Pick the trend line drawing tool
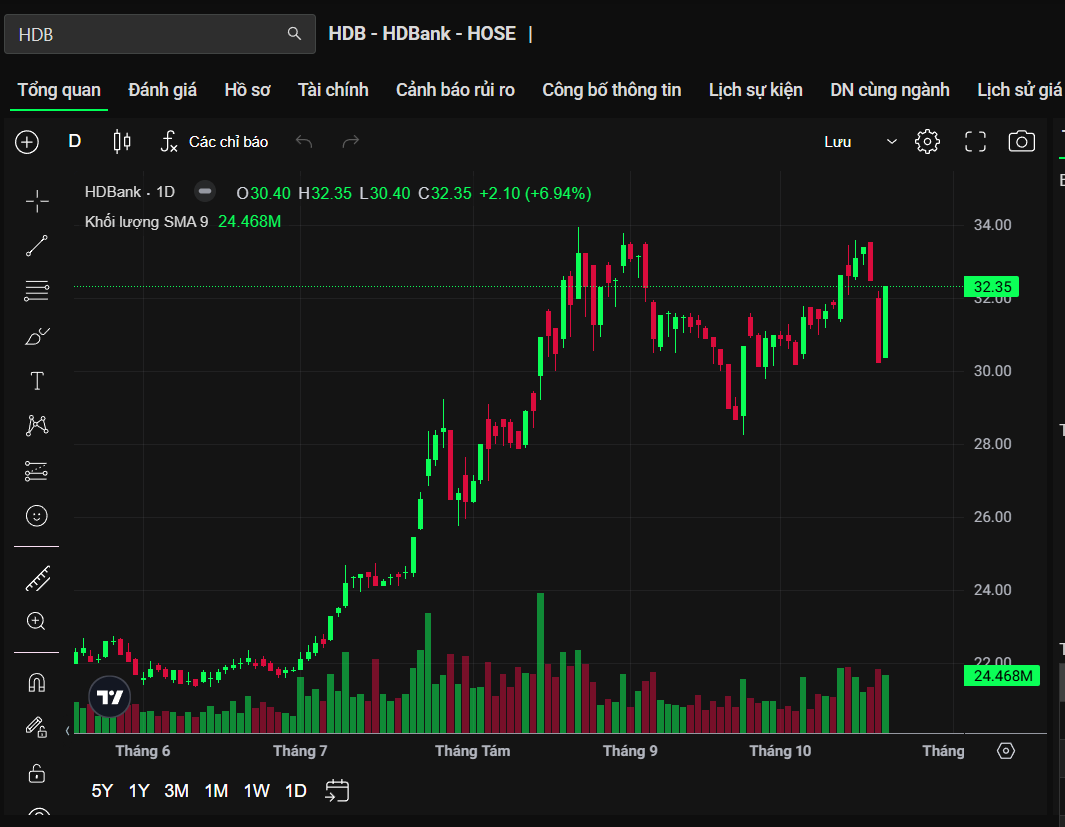The height and width of the screenshot is (827, 1065). click(x=37, y=246)
